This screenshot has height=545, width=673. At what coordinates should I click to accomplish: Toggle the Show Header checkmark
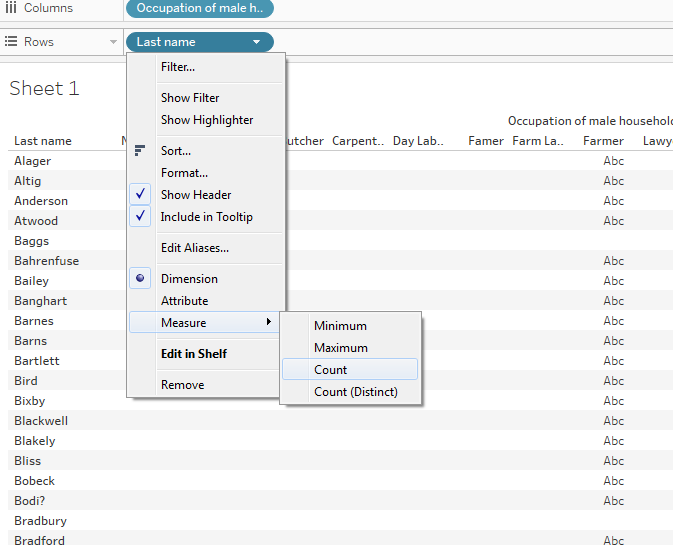click(x=141, y=195)
